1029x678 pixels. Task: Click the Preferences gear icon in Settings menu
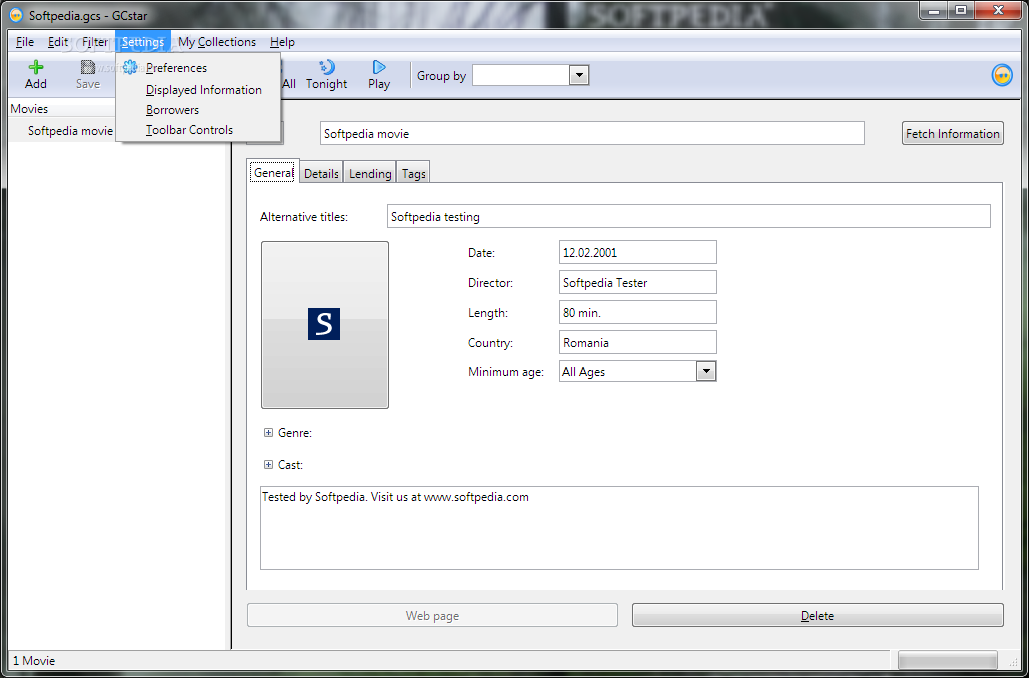(131, 67)
